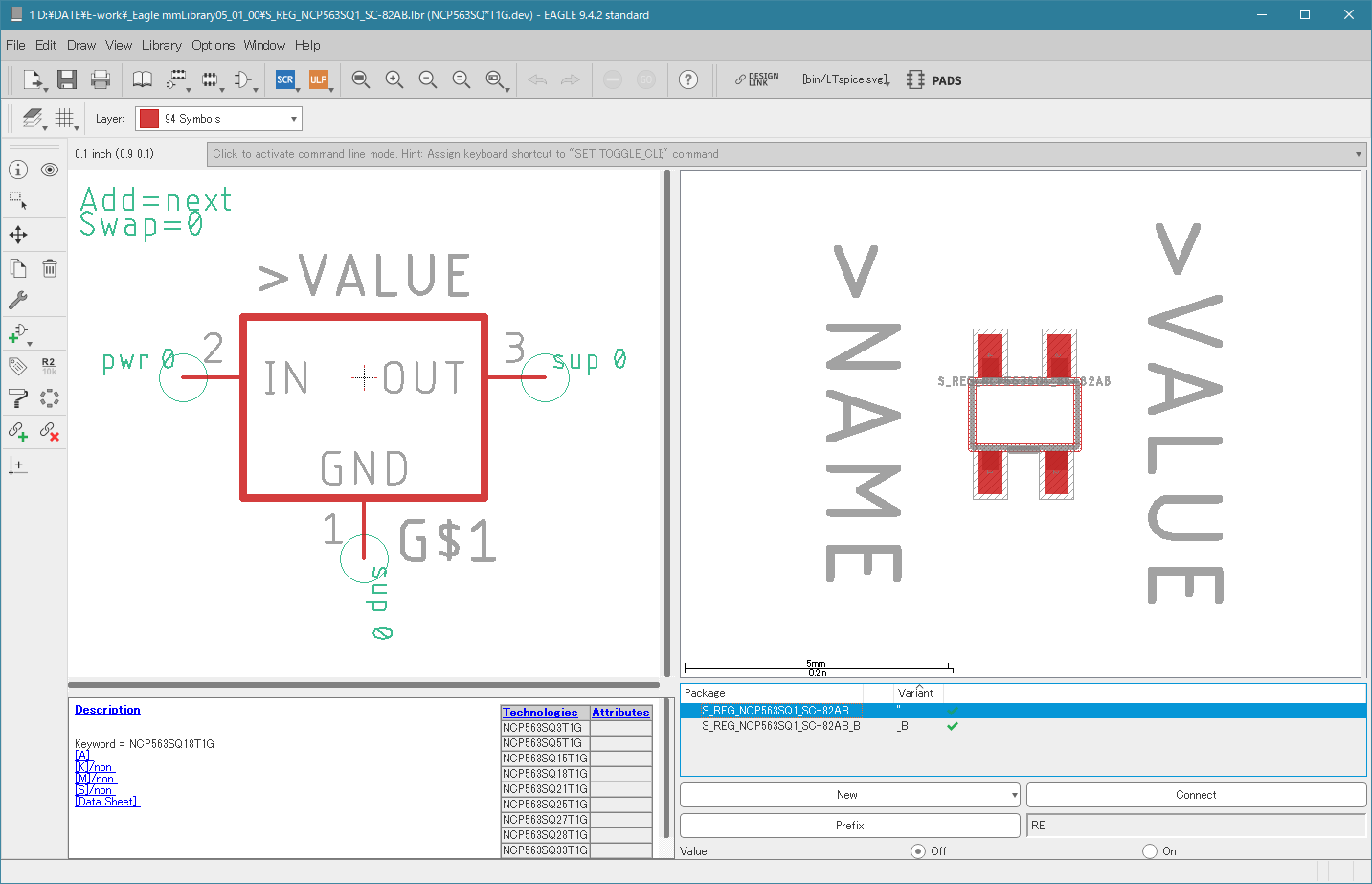Click the Print icon in toolbar
Viewport: 1372px width, 884px height.
click(101, 79)
